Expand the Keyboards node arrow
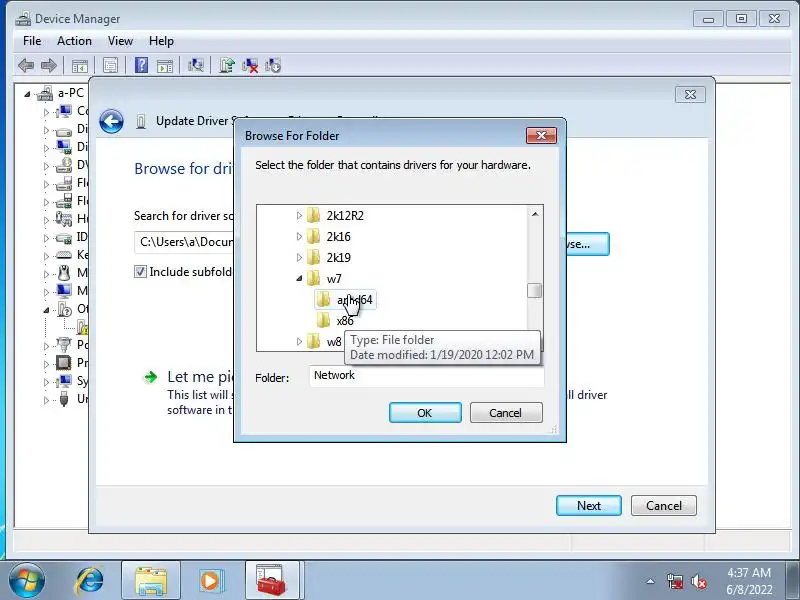The height and width of the screenshot is (600, 800). 46,255
